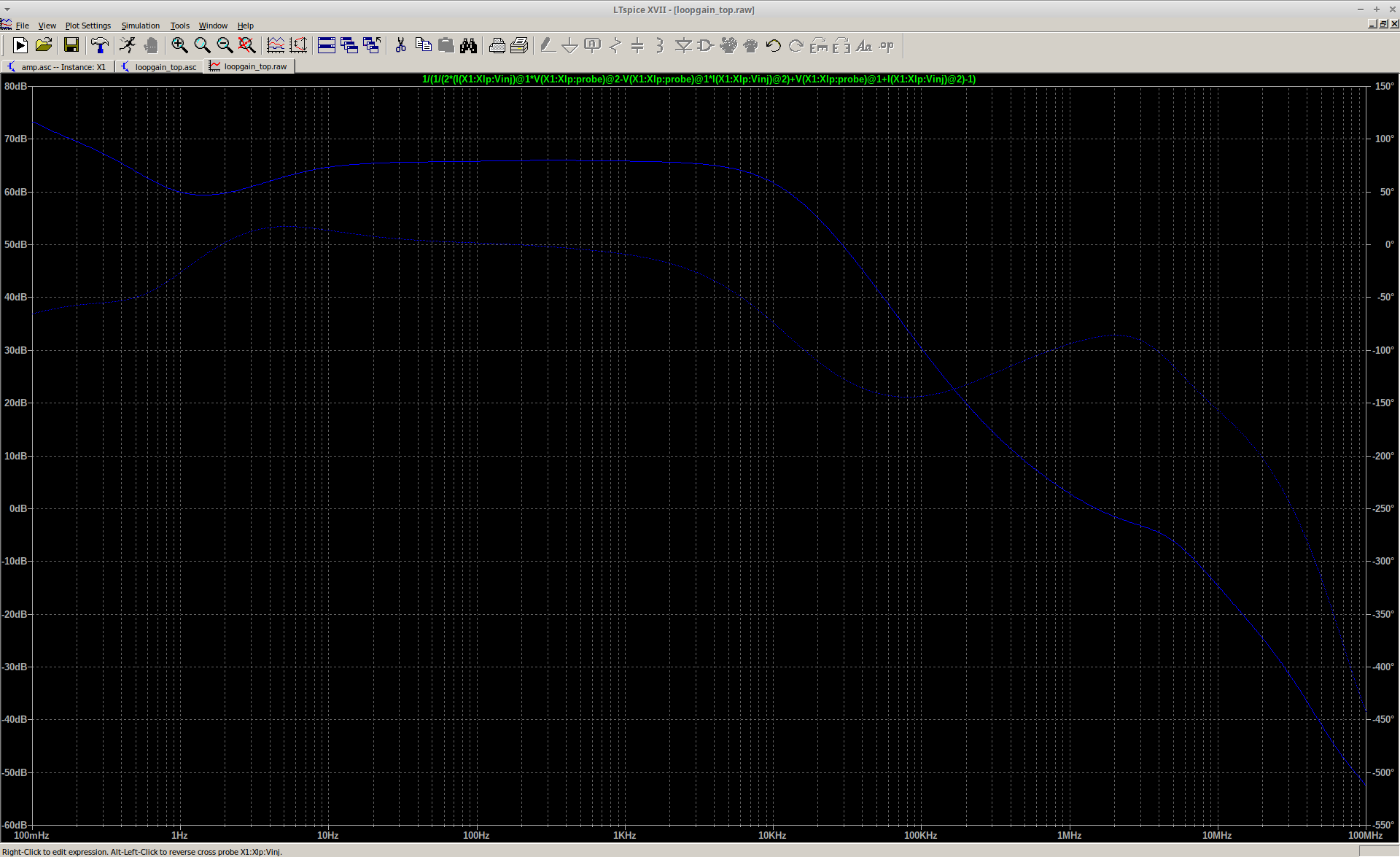Minimize the inner document window
This screenshot has width=1400, height=857.
tap(1372, 24)
